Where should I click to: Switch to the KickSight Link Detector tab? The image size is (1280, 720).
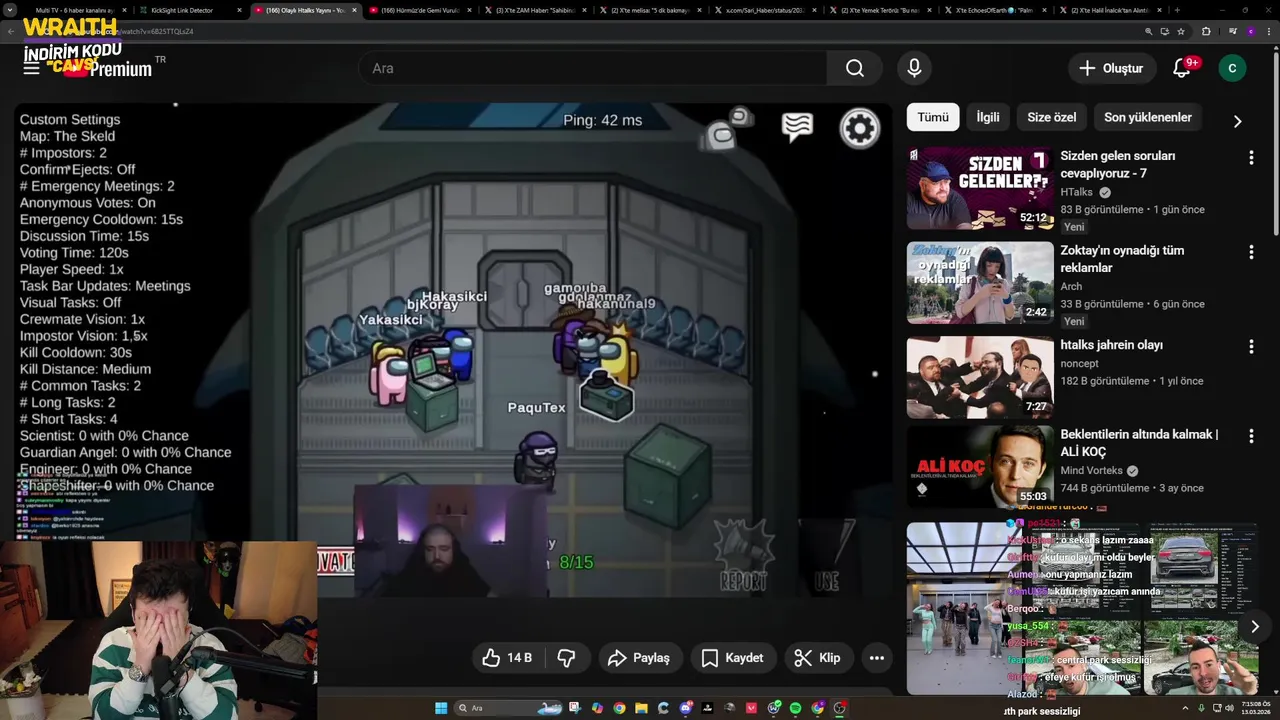[x=190, y=10]
